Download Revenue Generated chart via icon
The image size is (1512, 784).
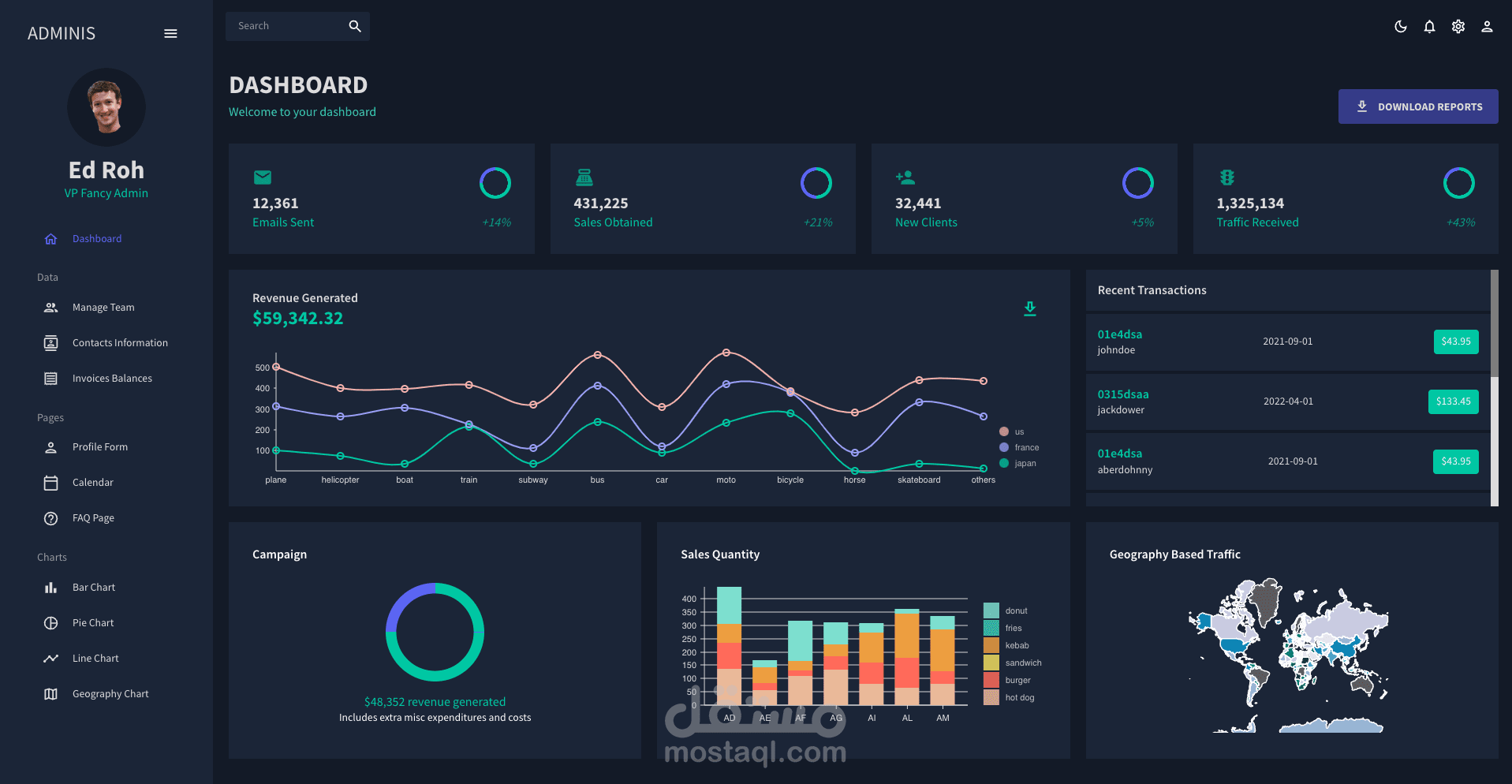coord(1030,308)
